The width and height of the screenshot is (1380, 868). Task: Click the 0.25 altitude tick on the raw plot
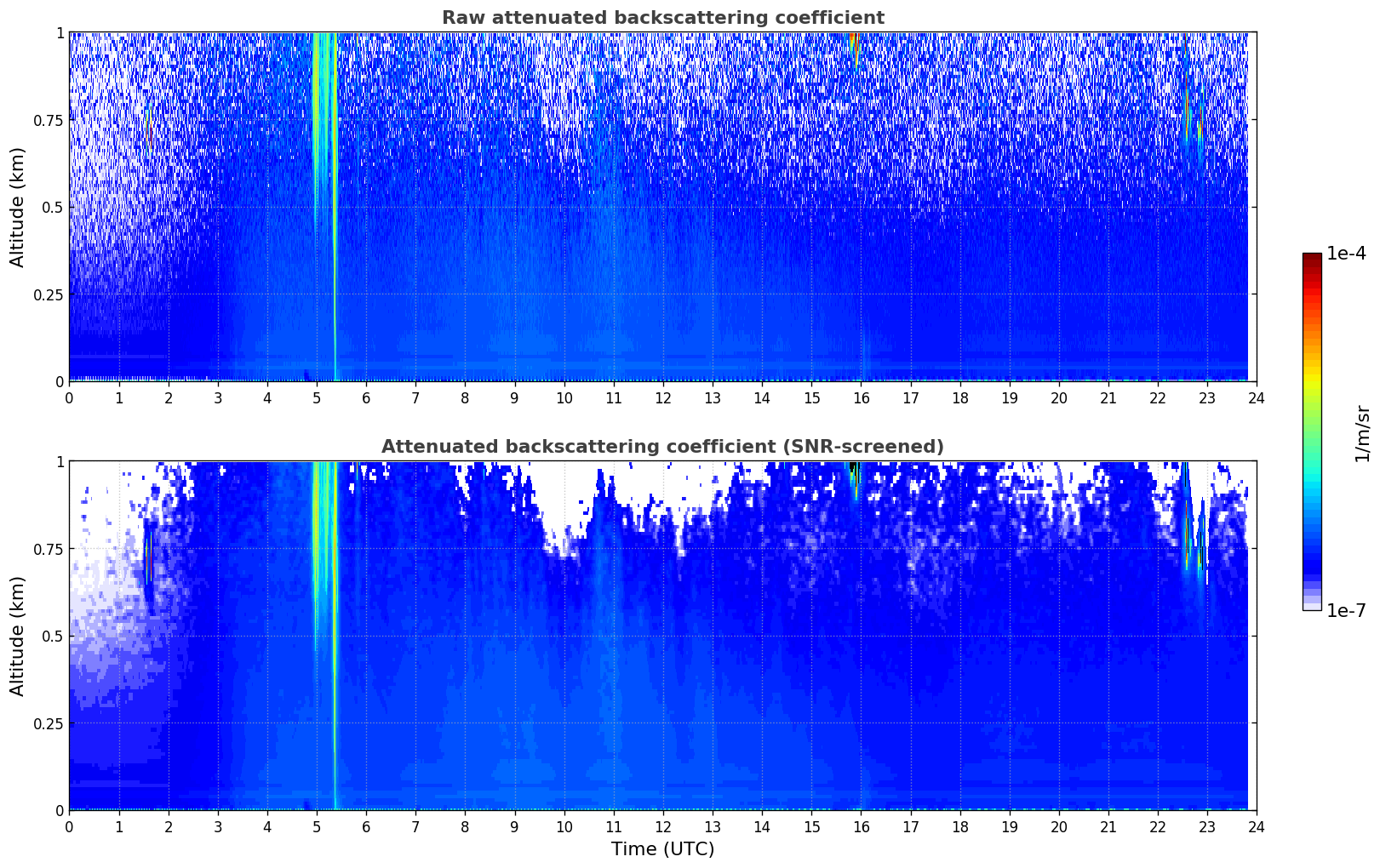pyautogui.click(x=49, y=294)
